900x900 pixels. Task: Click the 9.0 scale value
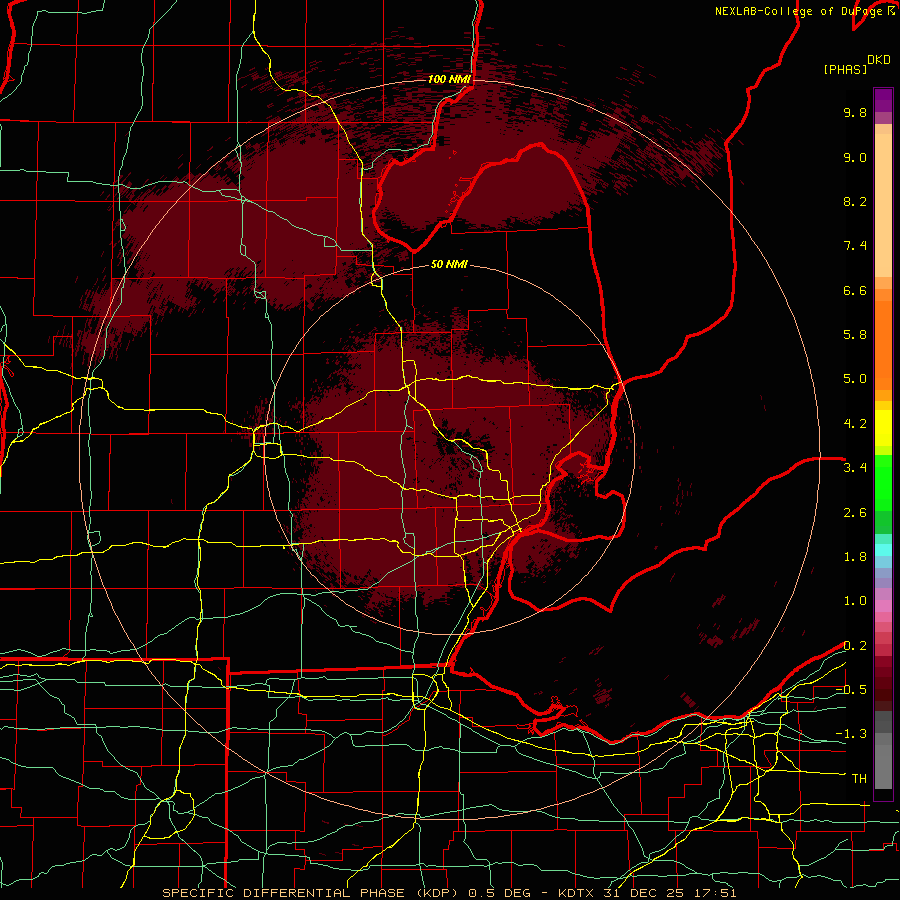coord(855,157)
